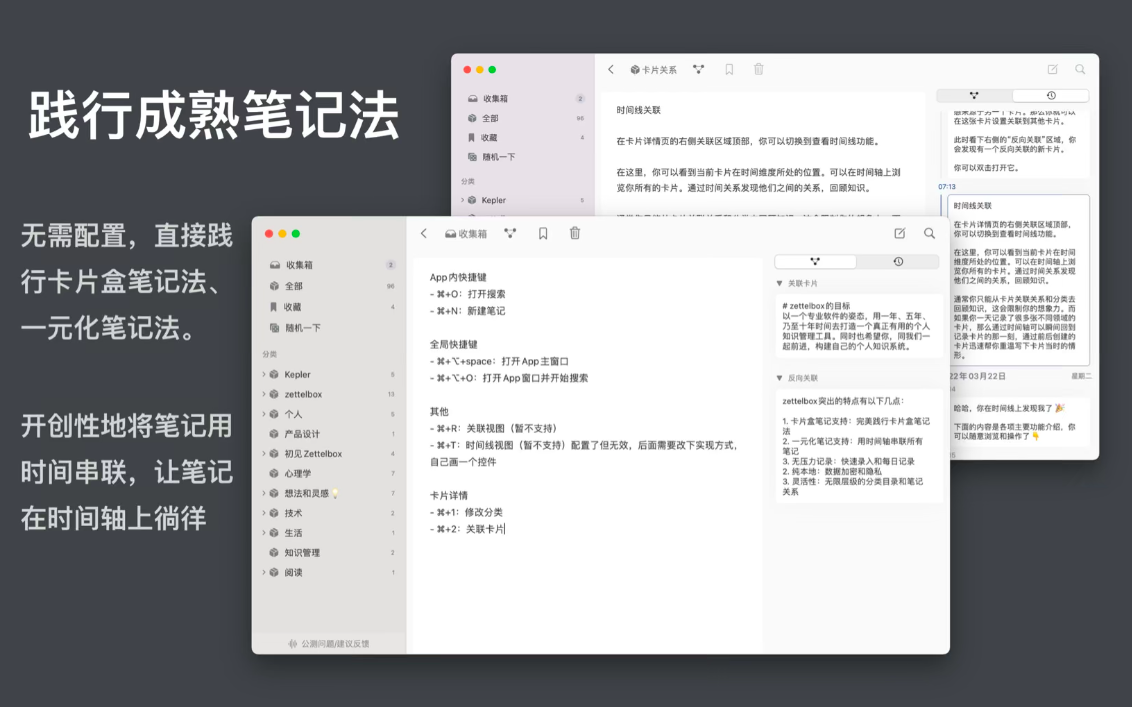Delete the card via front window trash icon
Screen dimensions: 1132x707
pos(575,234)
